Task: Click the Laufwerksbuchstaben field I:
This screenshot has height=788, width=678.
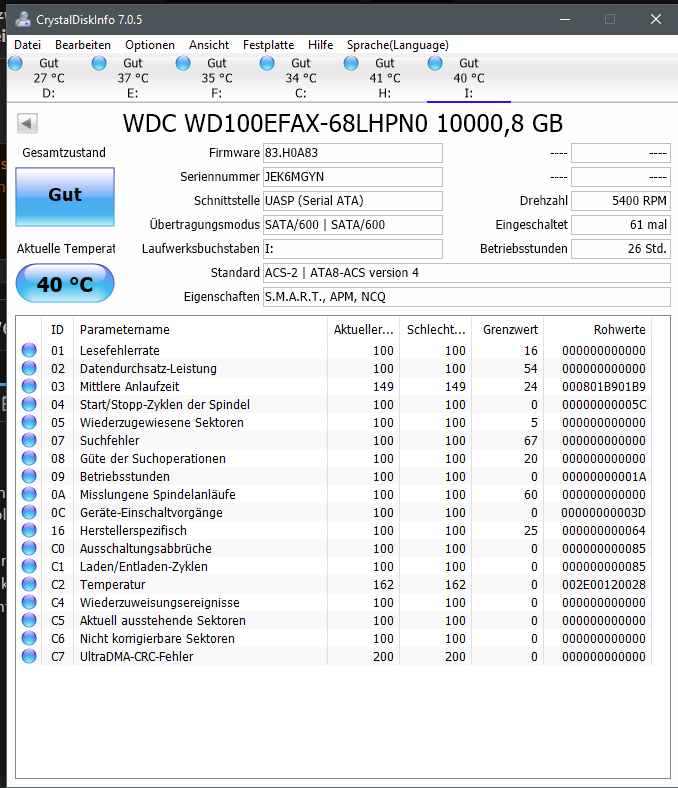Action: pyautogui.click(x=352, y=249)
